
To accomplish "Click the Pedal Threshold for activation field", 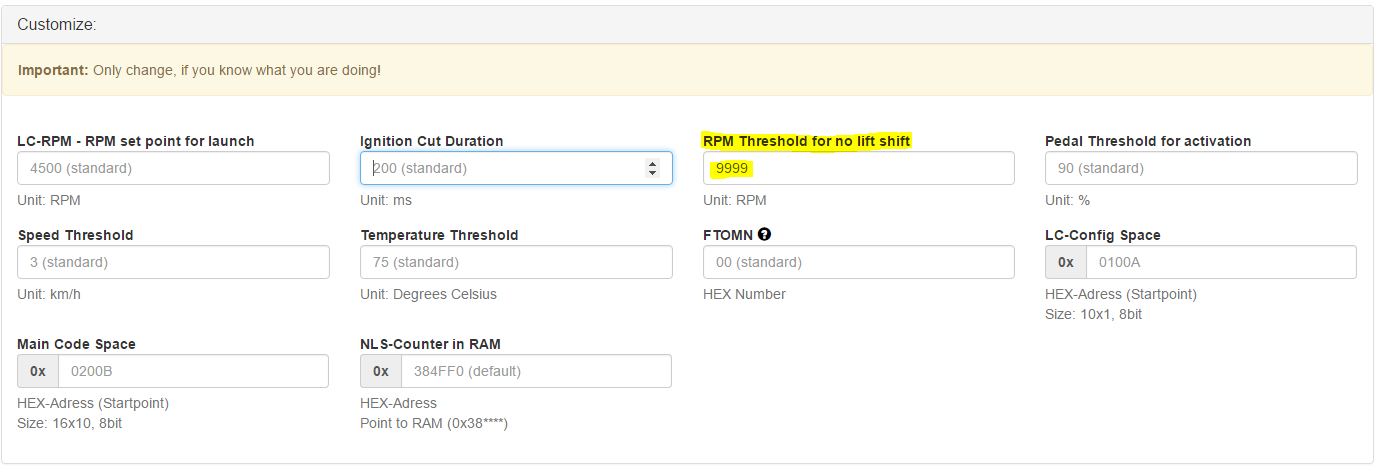I will tap(1201, 168).
